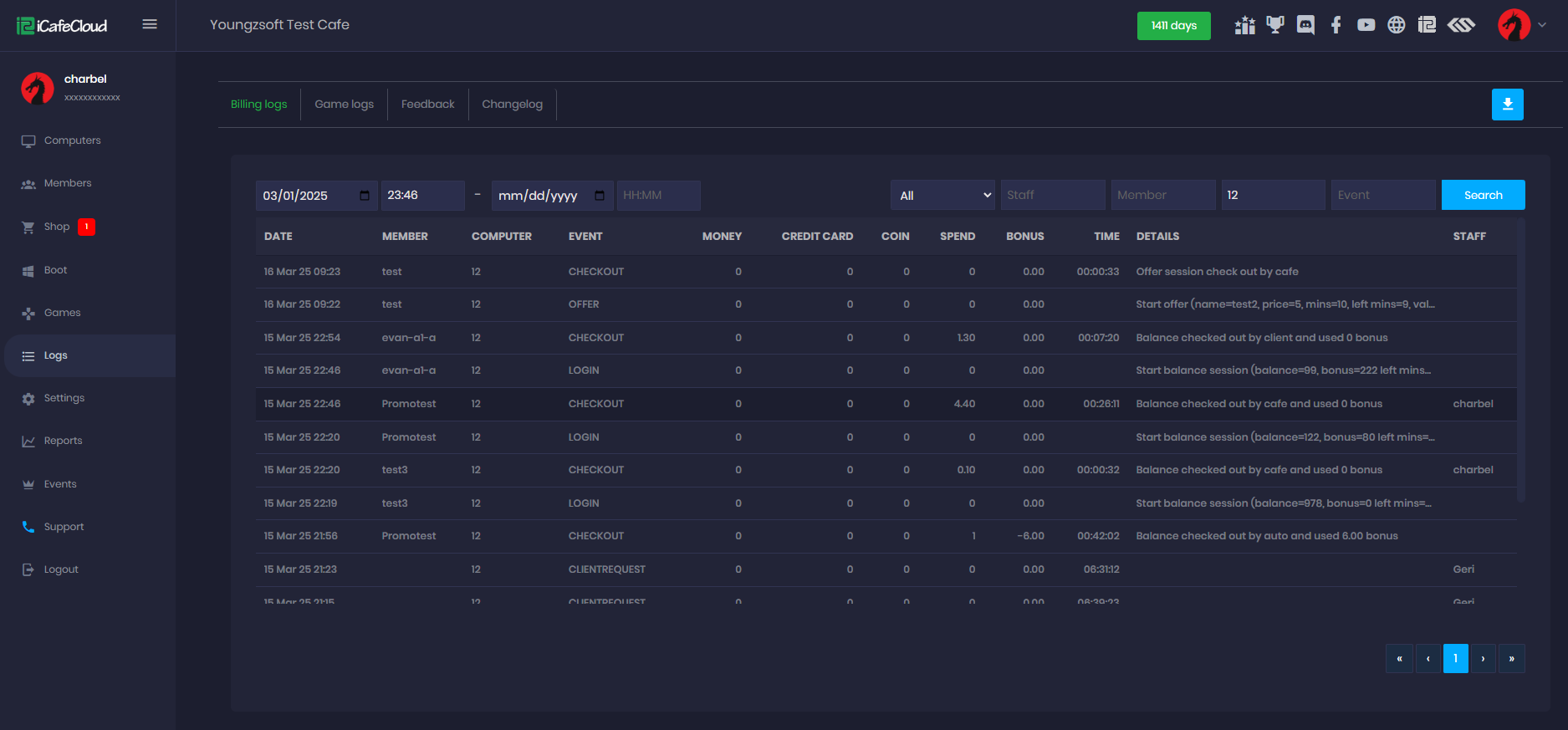The image size is (1568, 730).
Task: Open Shop in the sidebar
Action: [57, 227]
